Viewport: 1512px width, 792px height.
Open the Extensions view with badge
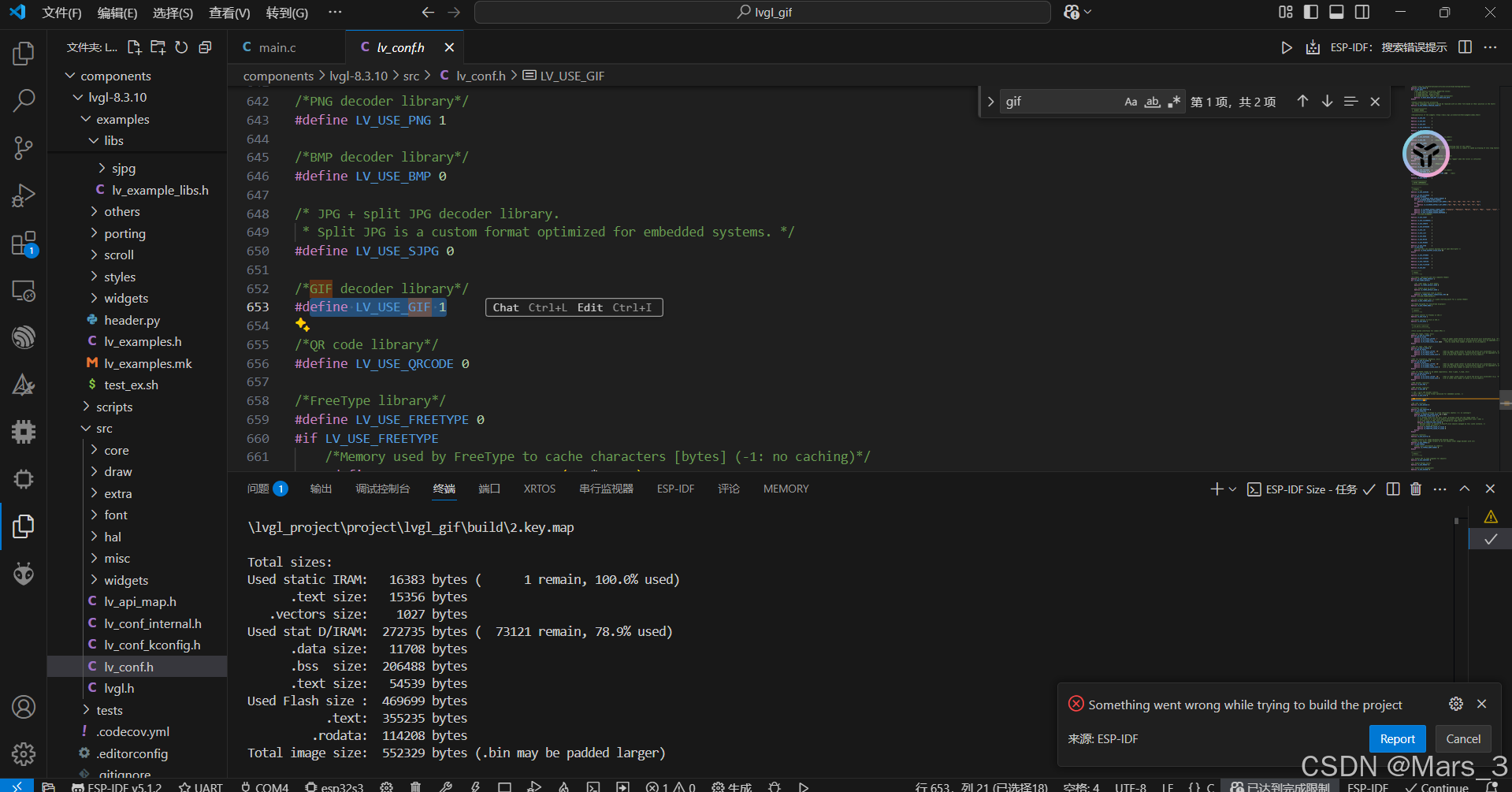pyautogui.click(x=24, y=244)
